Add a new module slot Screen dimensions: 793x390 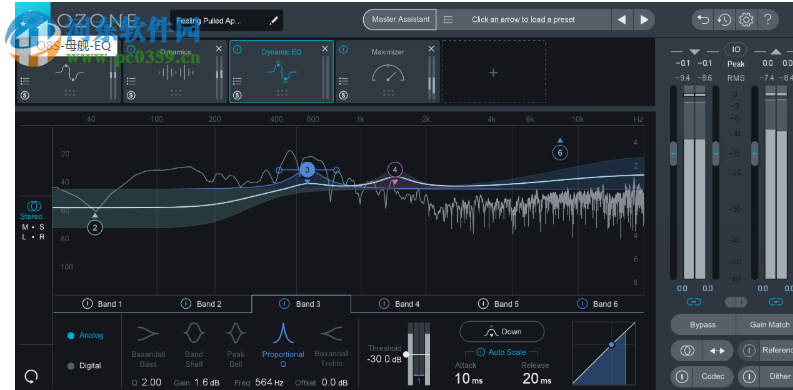tap(494, 72)
